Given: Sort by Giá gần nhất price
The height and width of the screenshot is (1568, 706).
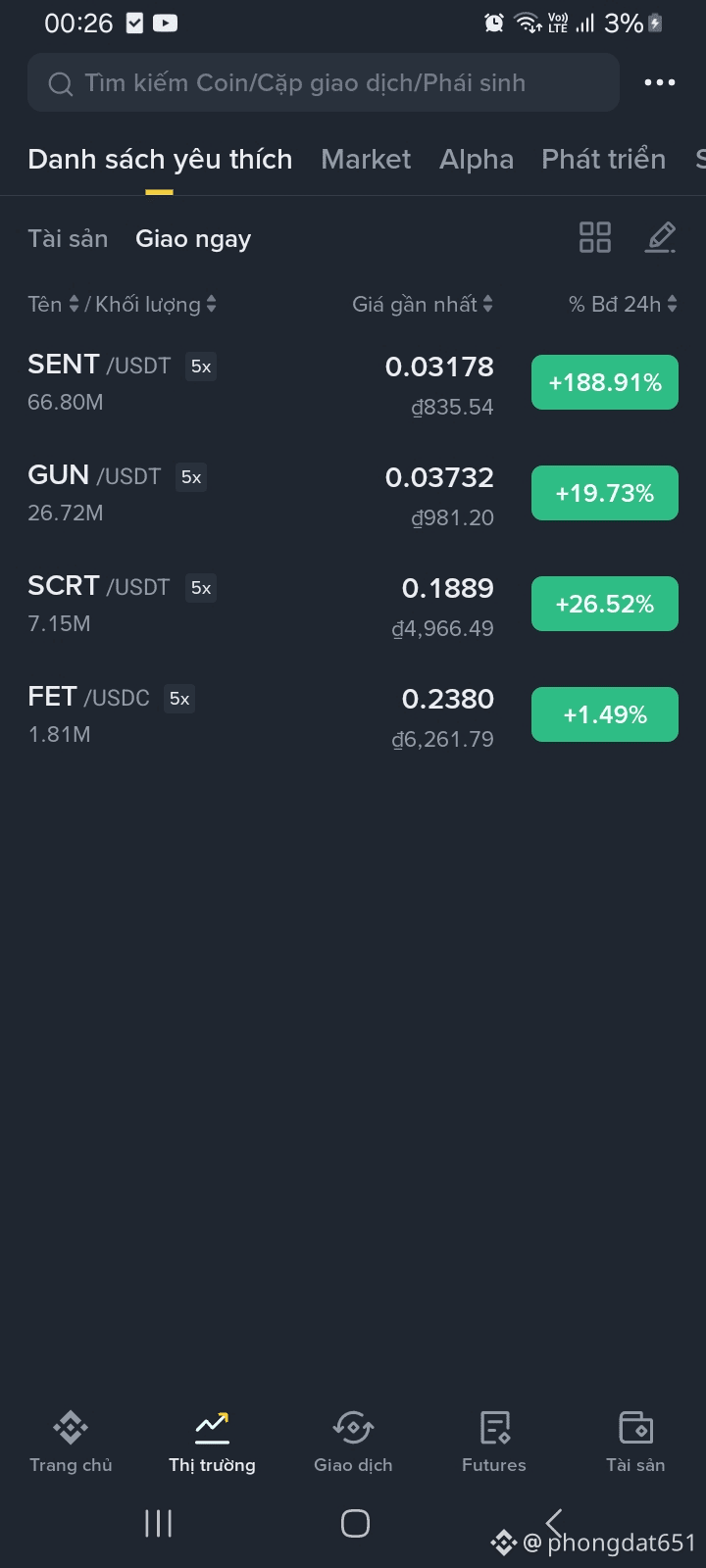Looking at the screenshot, I should (423, 305).
